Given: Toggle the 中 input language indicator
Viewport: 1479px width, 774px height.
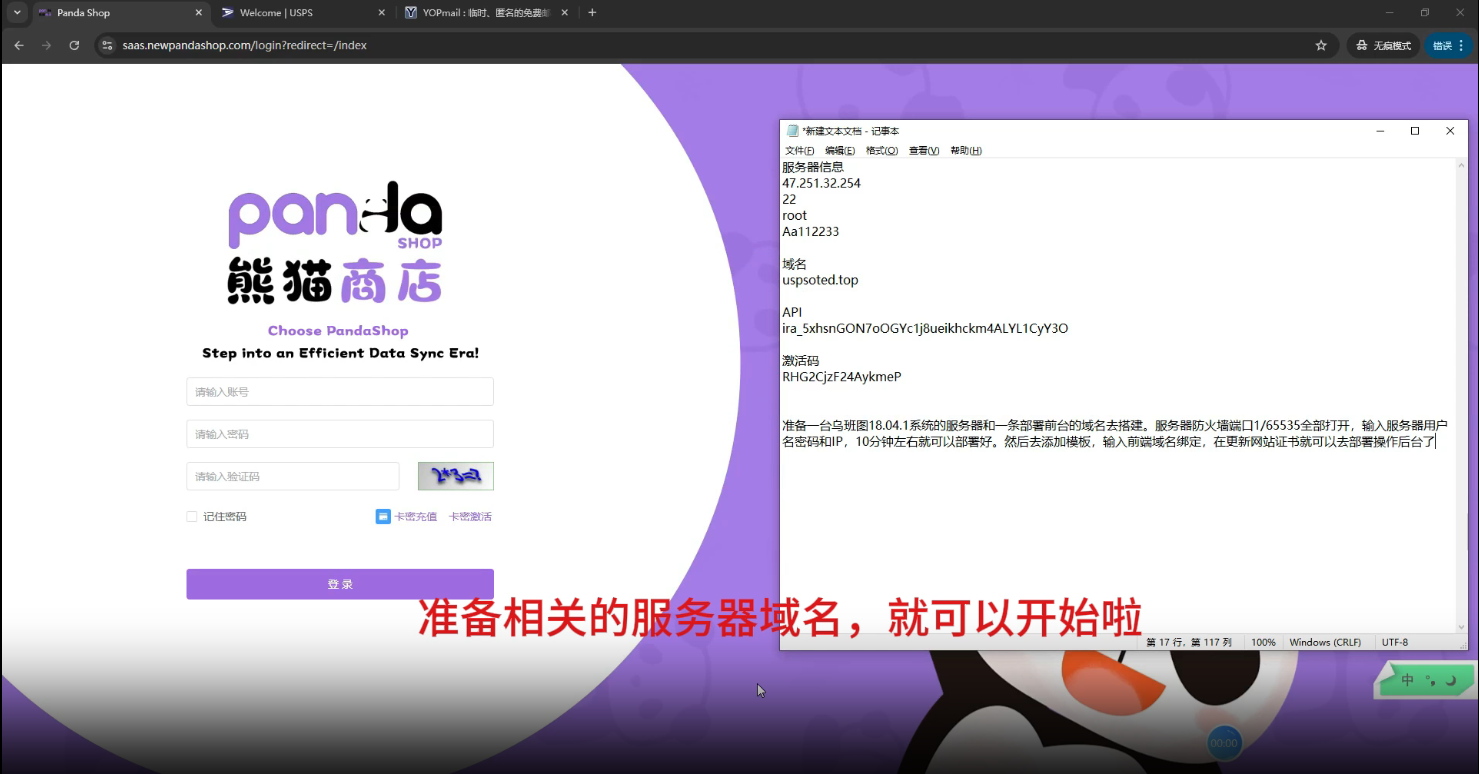Looking at the screenshot, I should coord(1407,680).
